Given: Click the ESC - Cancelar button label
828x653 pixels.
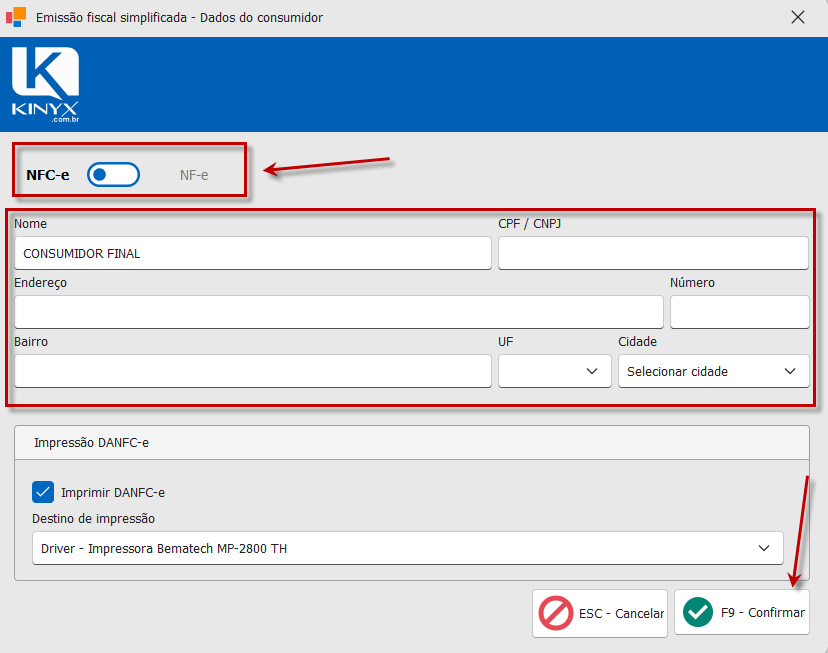Looking at the screenshot, I should click(x=622, y=613).
